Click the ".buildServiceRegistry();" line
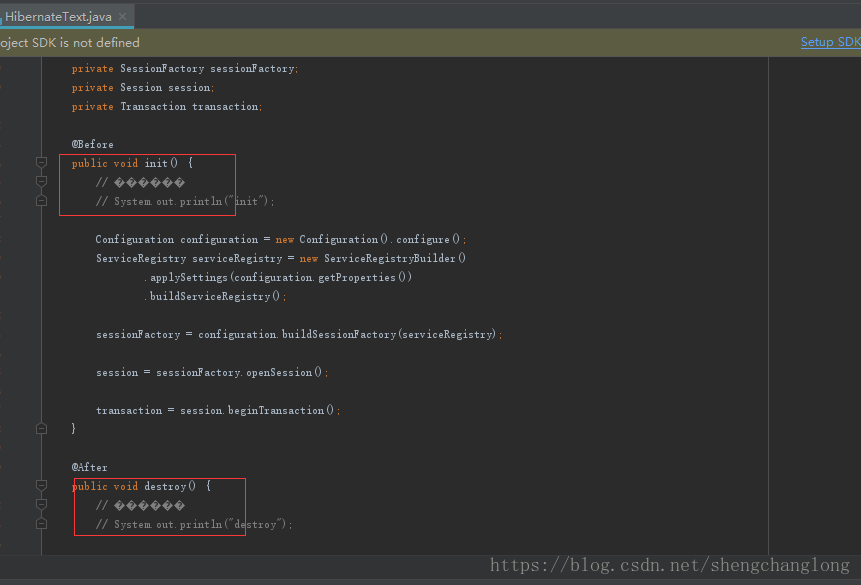Image resolution: width=861 pixels, height=585 pixels. 215,297
